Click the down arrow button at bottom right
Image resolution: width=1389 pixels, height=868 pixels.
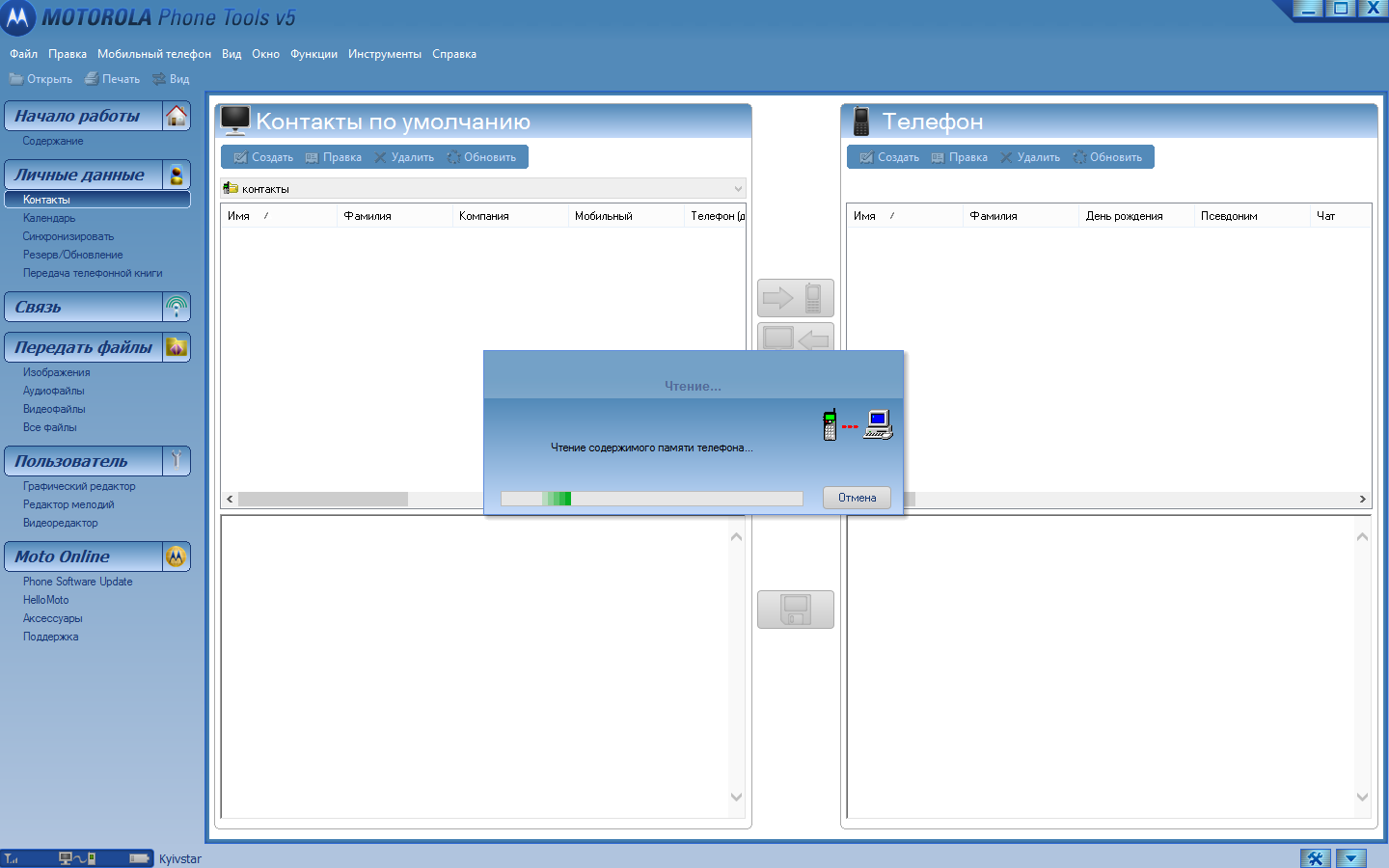tap(1351, 858)
